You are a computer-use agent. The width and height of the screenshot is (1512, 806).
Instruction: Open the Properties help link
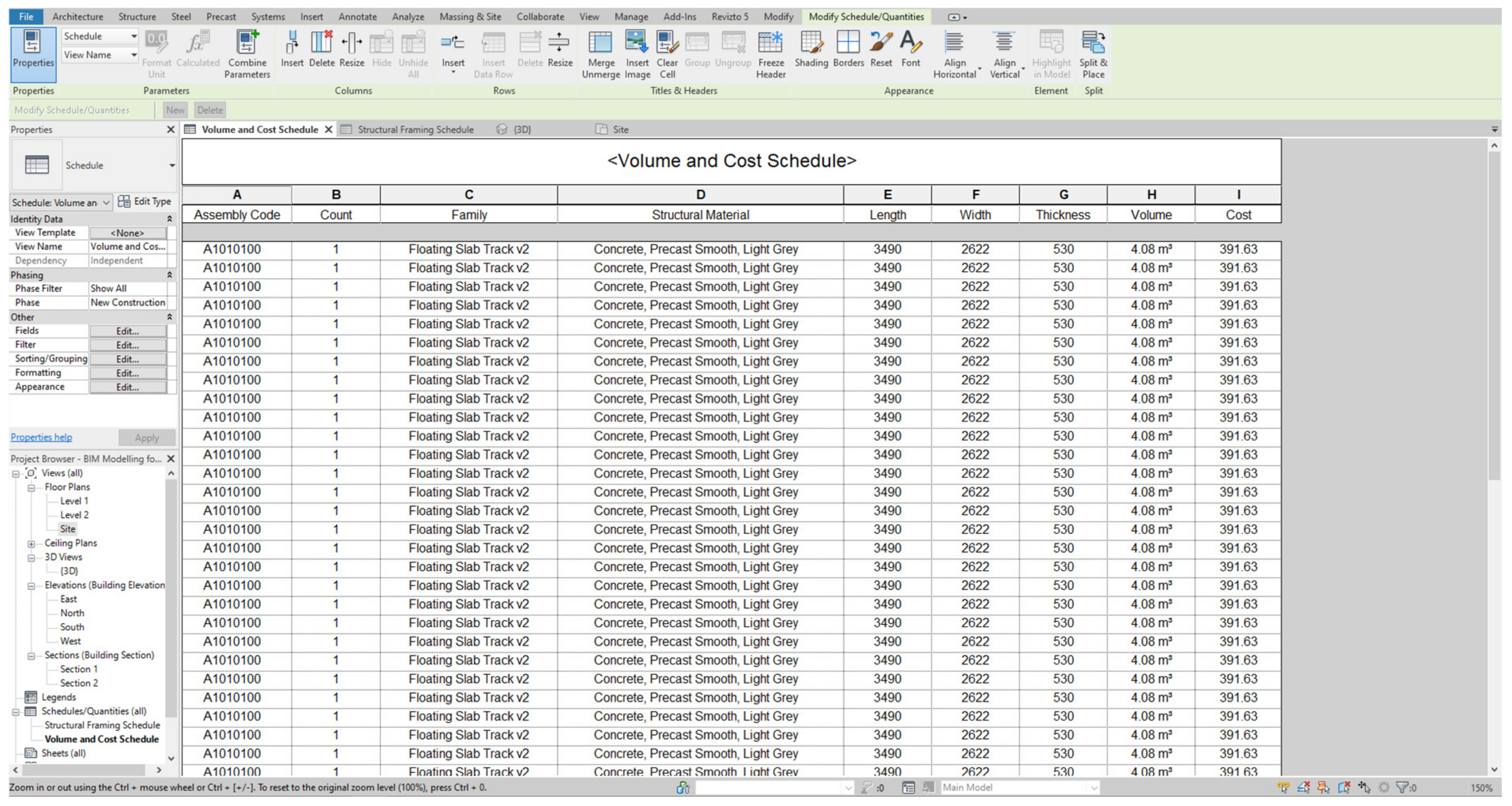tap(41, 437)
